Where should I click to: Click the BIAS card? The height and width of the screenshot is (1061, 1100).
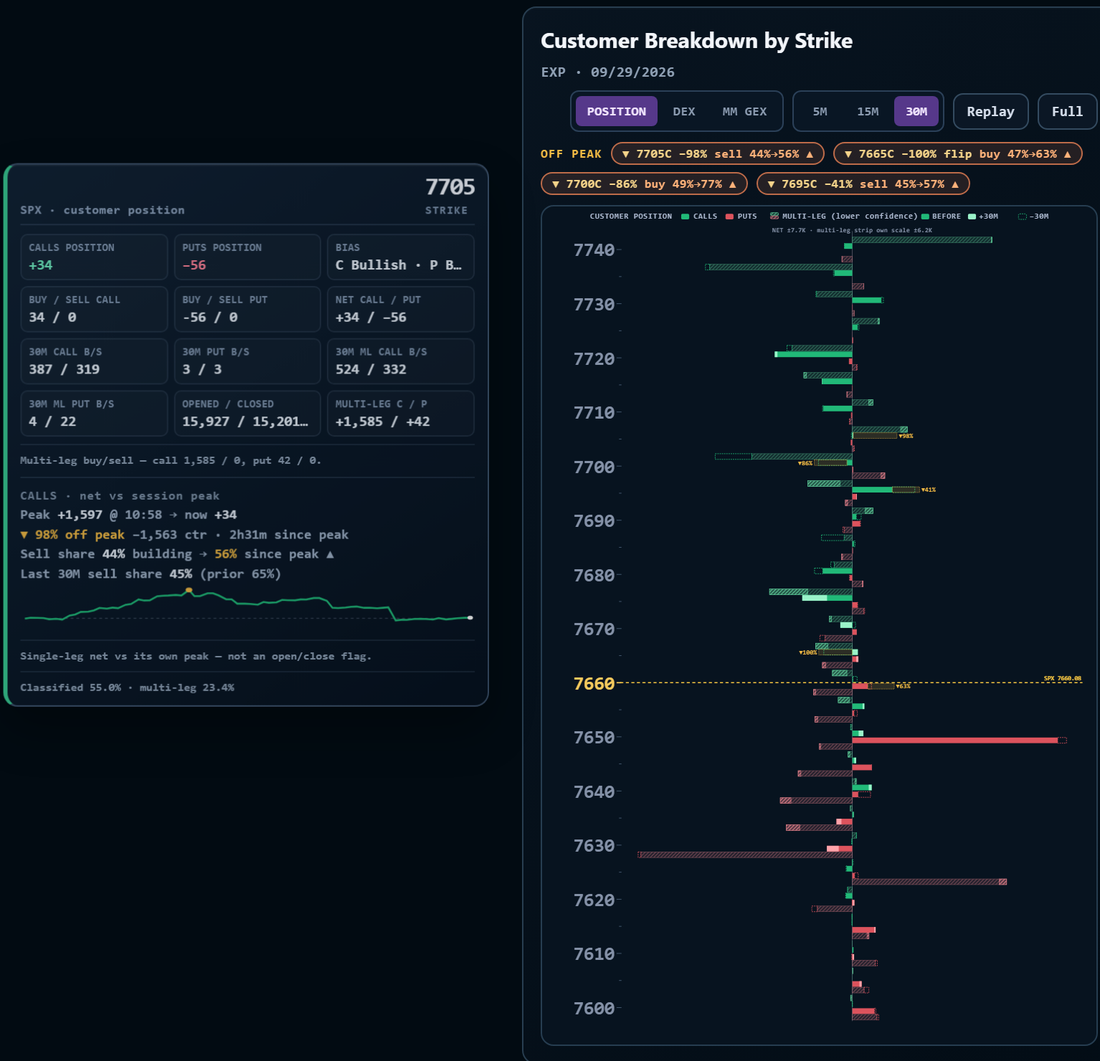point(401,257)
